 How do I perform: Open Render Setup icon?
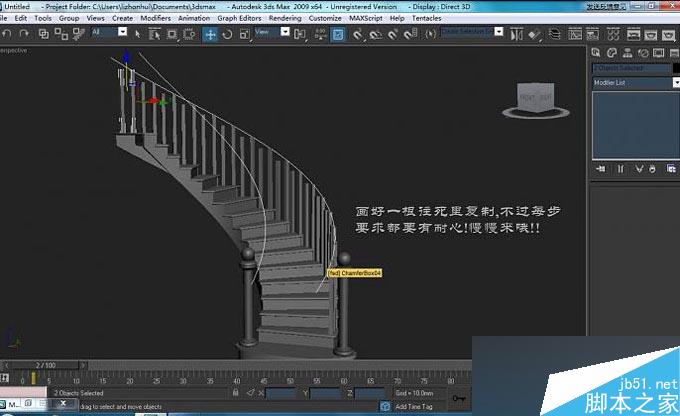[x=633, y=34]
